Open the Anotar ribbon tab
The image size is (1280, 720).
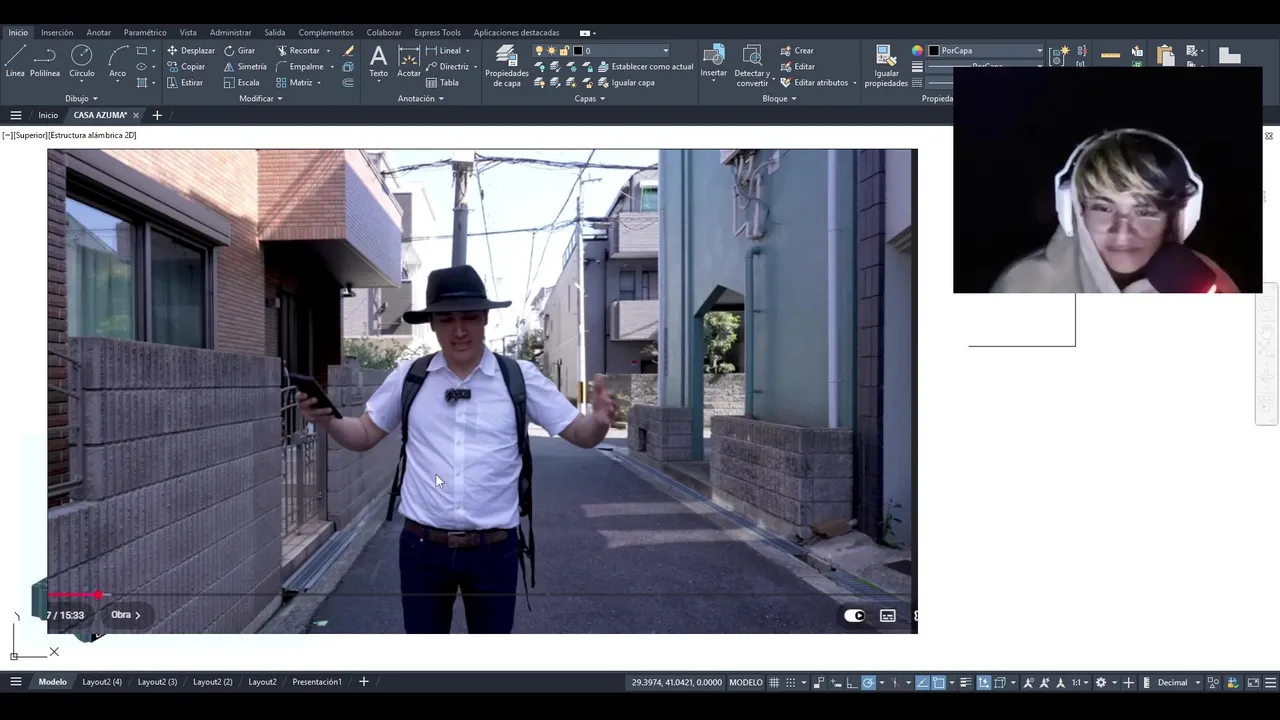coord(98,32)
